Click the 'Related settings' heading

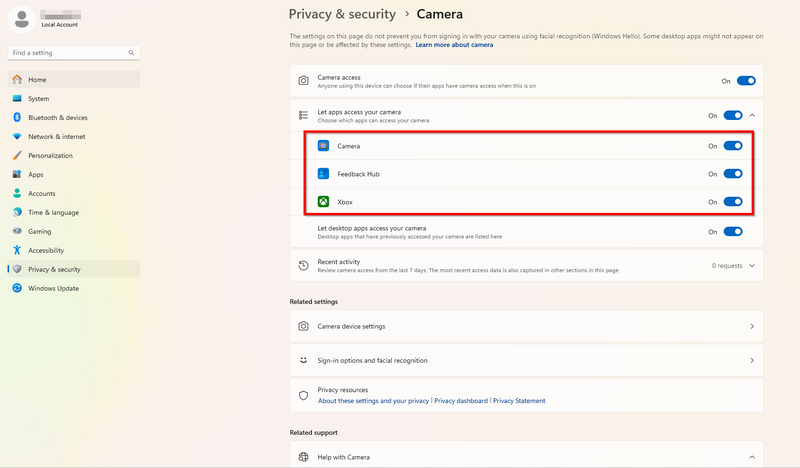(x=314, y=302)
